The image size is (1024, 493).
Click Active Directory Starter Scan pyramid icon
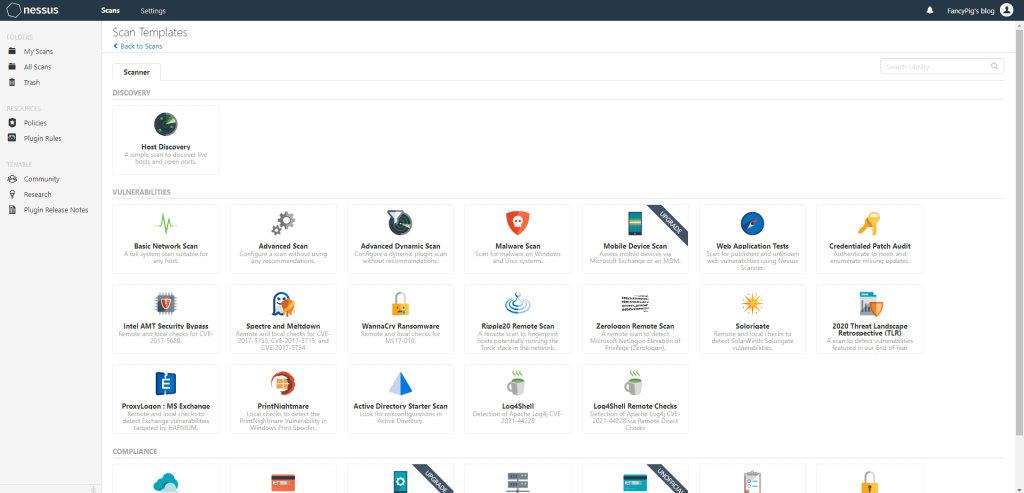[400, 383]
